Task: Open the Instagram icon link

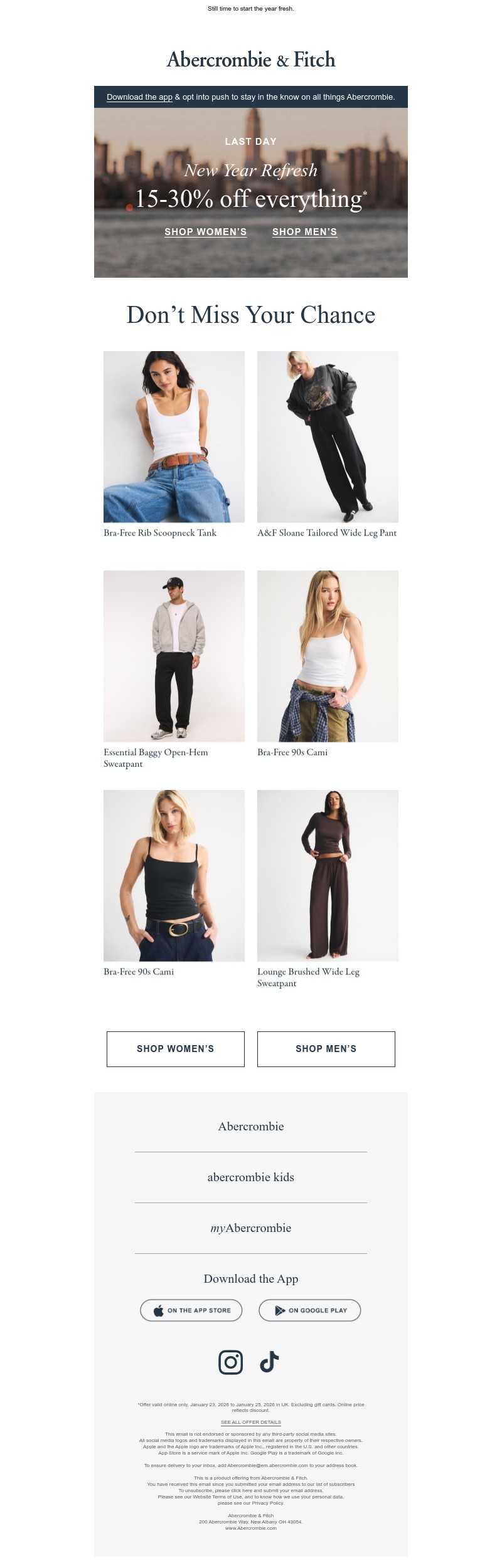Action: [230, 1362]
